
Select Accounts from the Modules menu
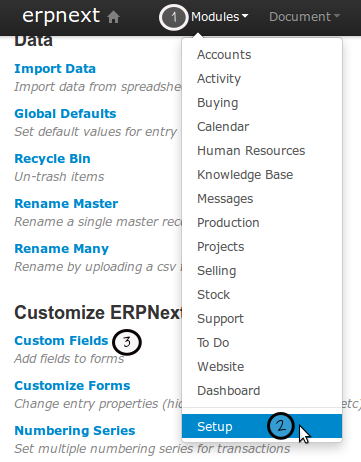(224, 55)
